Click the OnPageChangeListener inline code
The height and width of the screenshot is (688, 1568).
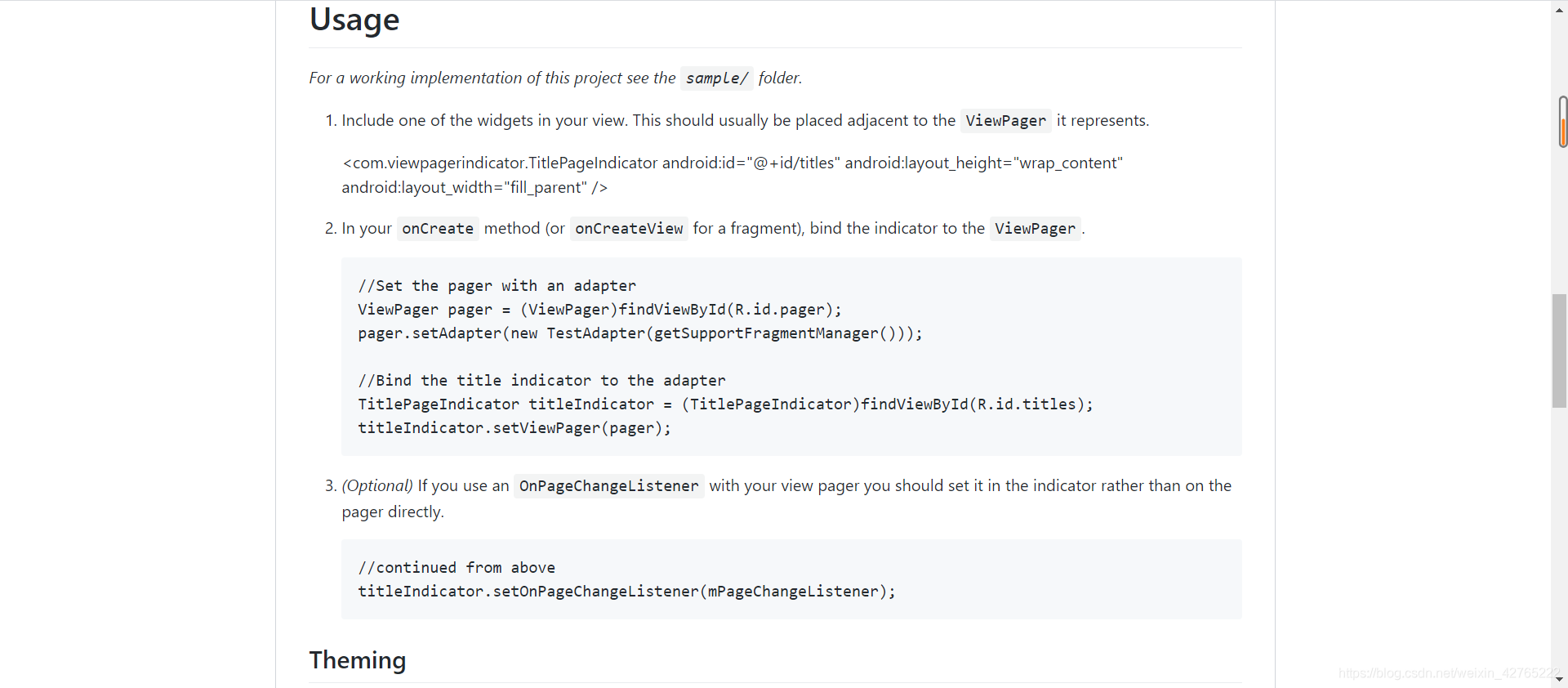(609, 486)
